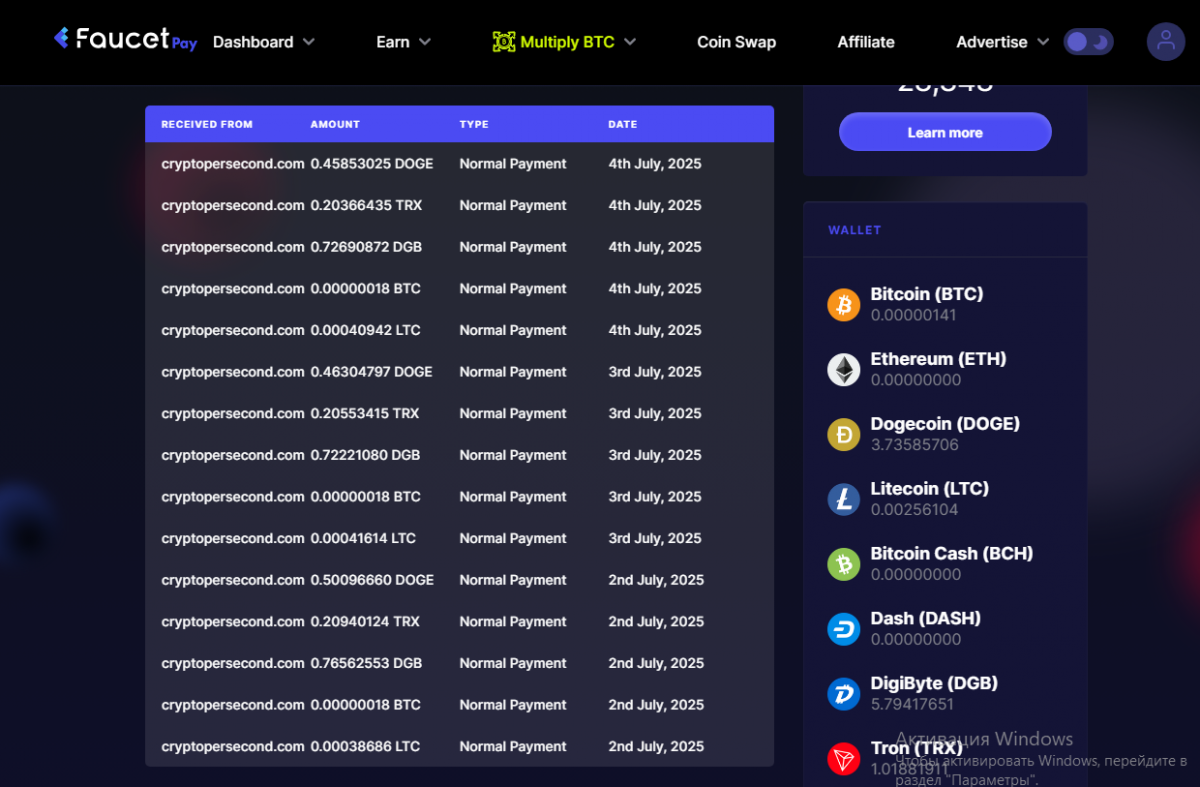
Task: Select Litecoin (LTC) wallet label
Action: pyautogui.click(x=929, y=489)
